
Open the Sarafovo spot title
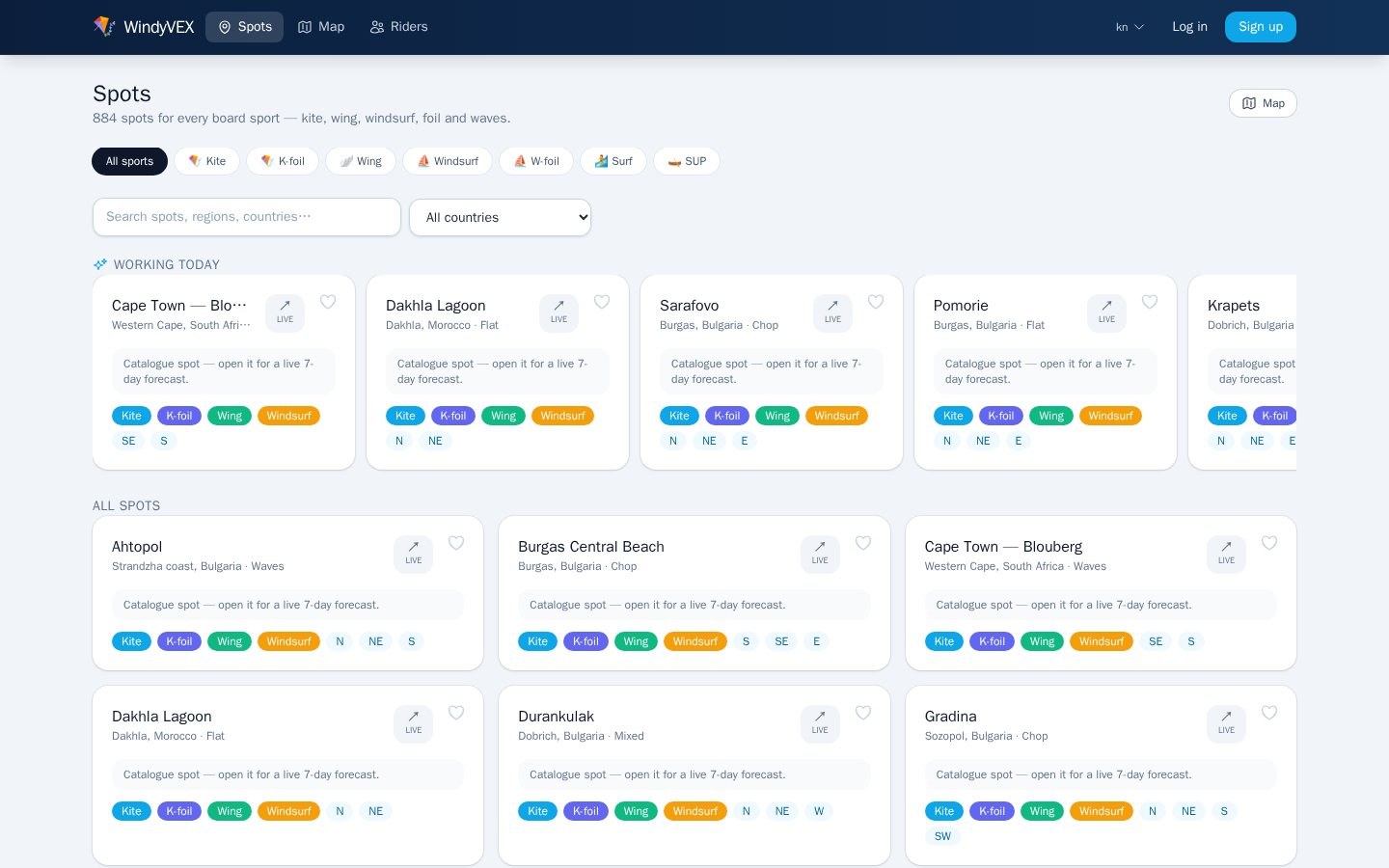689,306
